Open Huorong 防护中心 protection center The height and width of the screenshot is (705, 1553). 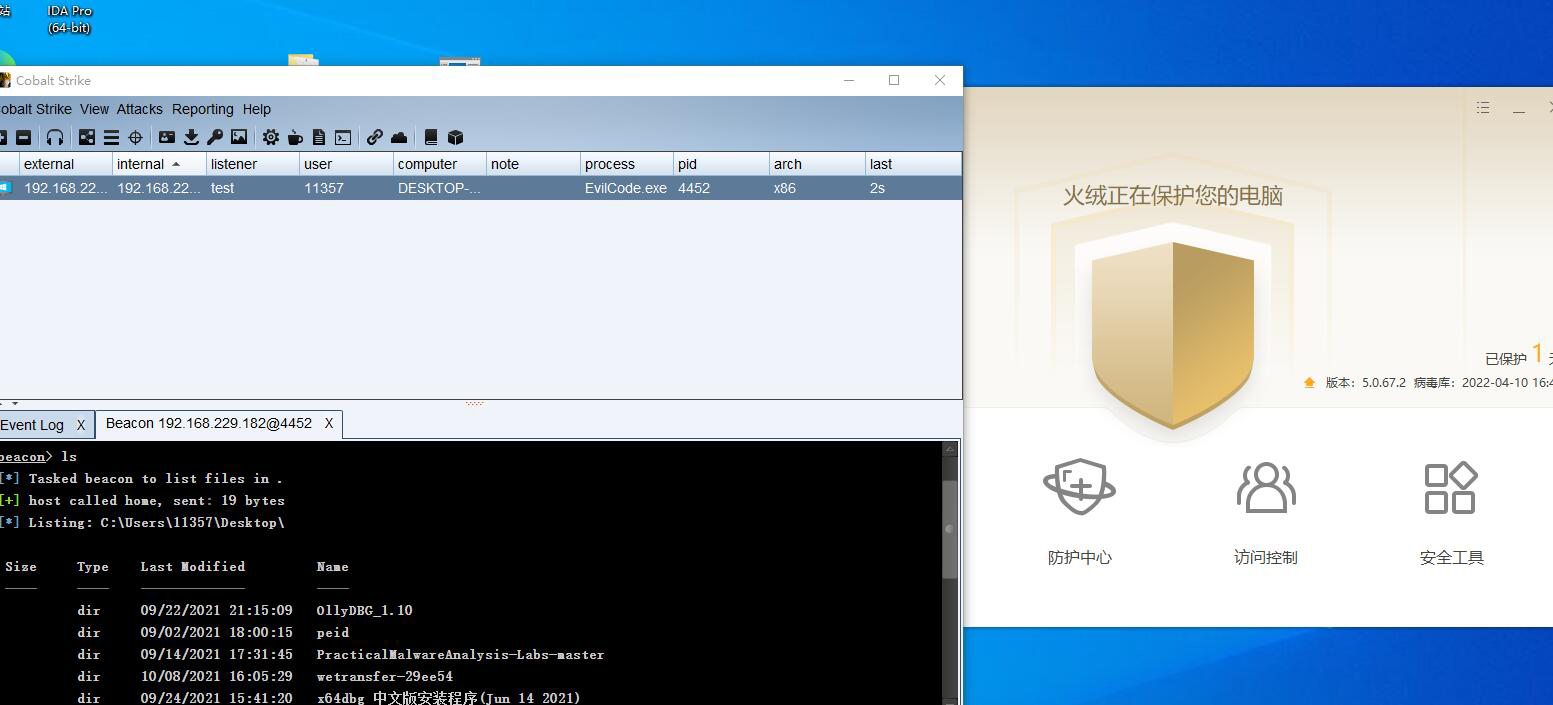coord(1079,505)
